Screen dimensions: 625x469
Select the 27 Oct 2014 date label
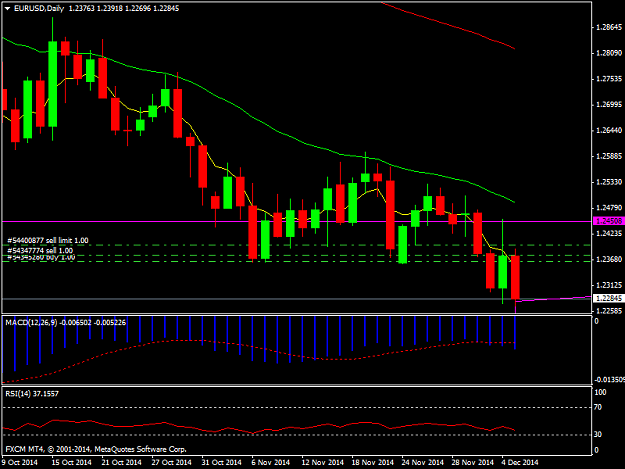point(171,462)
